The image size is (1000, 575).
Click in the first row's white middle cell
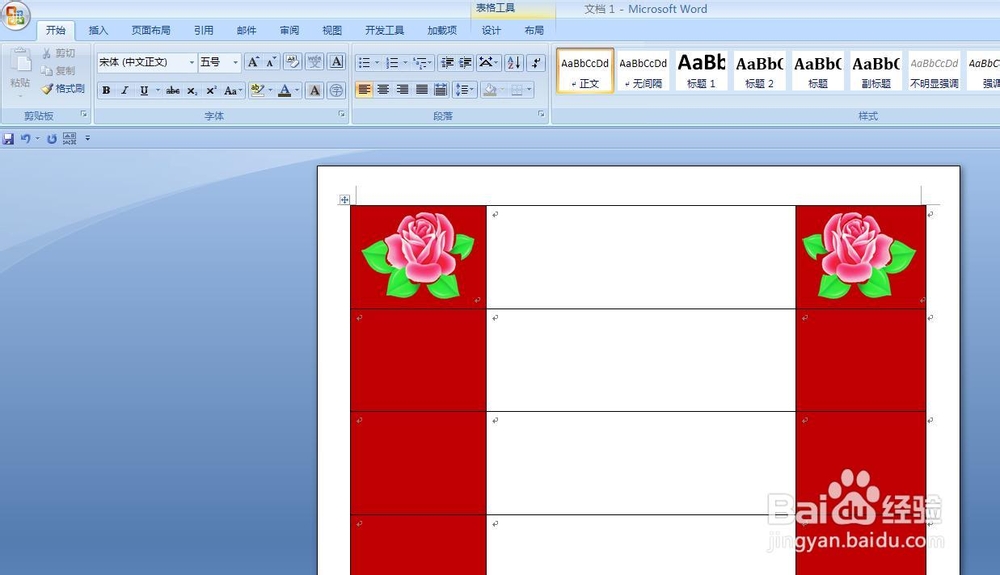click(641, 257)
